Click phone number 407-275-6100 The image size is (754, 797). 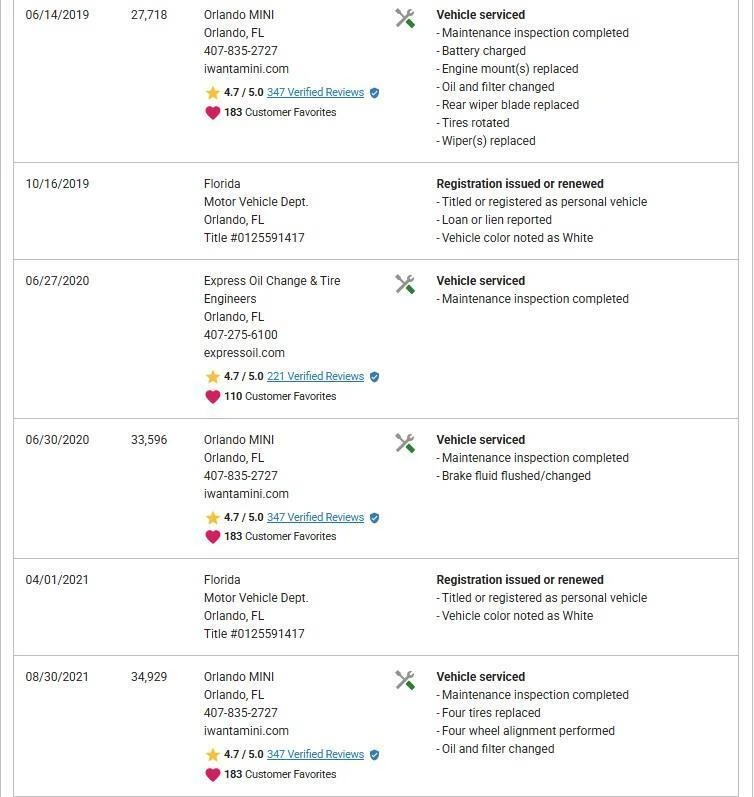pyautogui.click(x=241, y=335)
